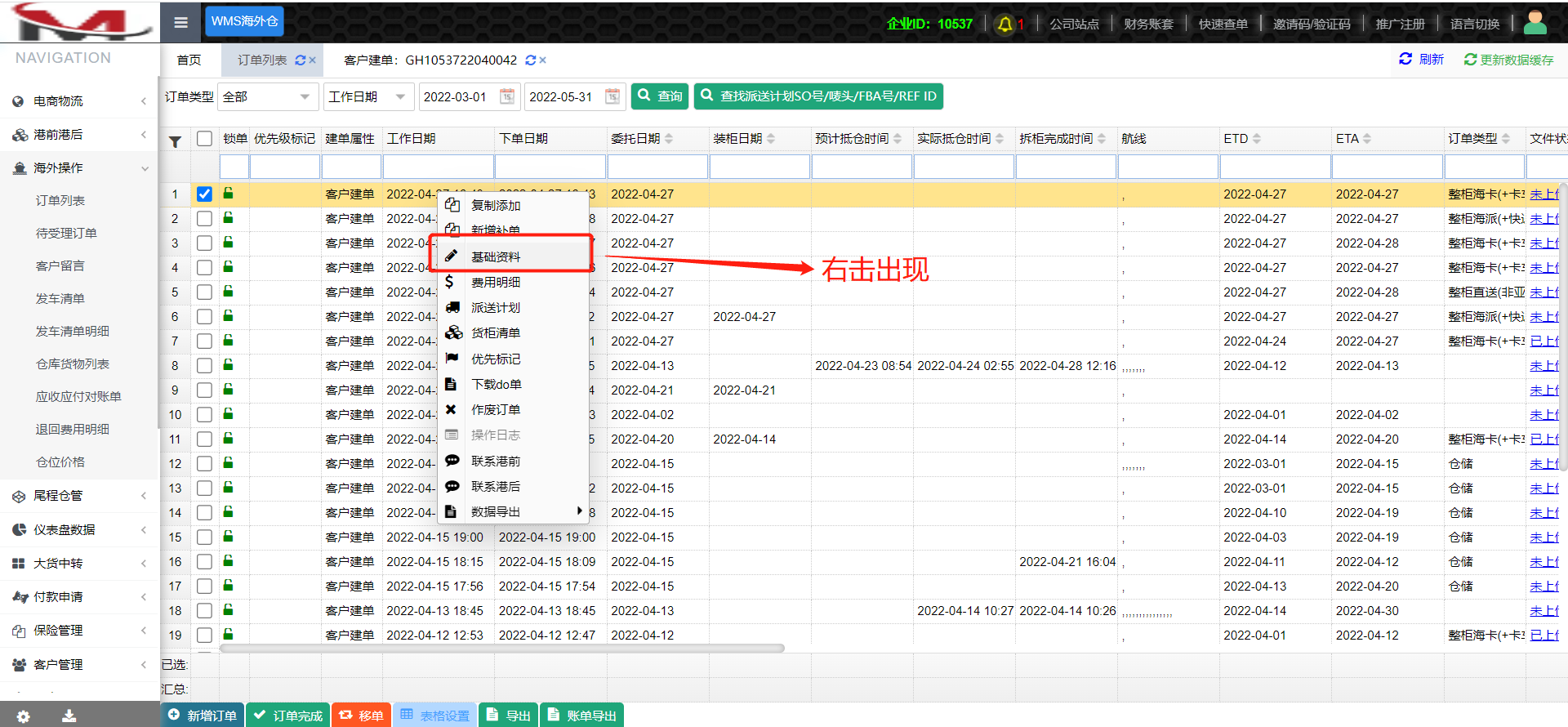Close the 订单列表 tab
1568x727 pixels.
click(312, 60)
